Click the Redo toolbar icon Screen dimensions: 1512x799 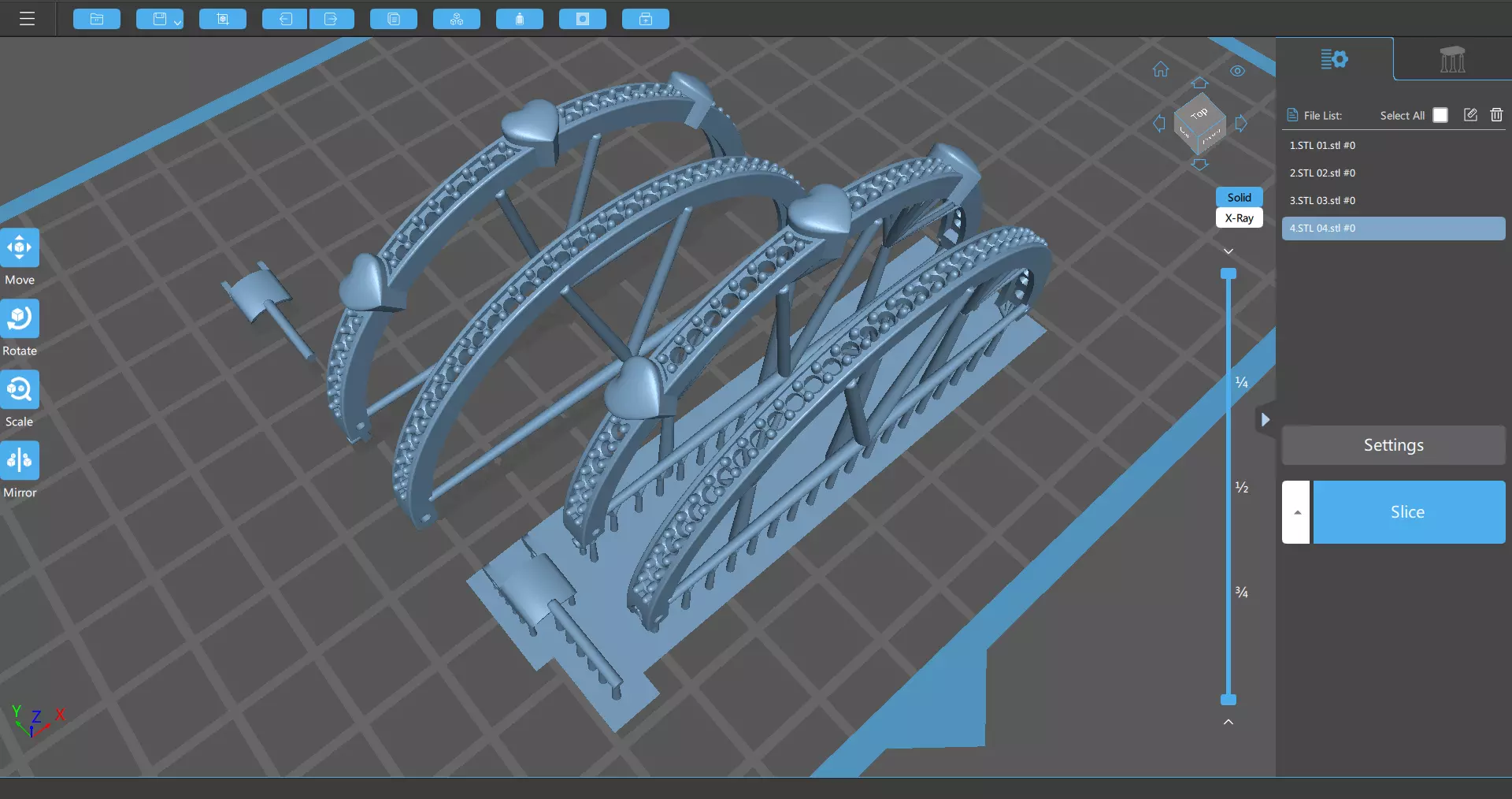(332, 19)
